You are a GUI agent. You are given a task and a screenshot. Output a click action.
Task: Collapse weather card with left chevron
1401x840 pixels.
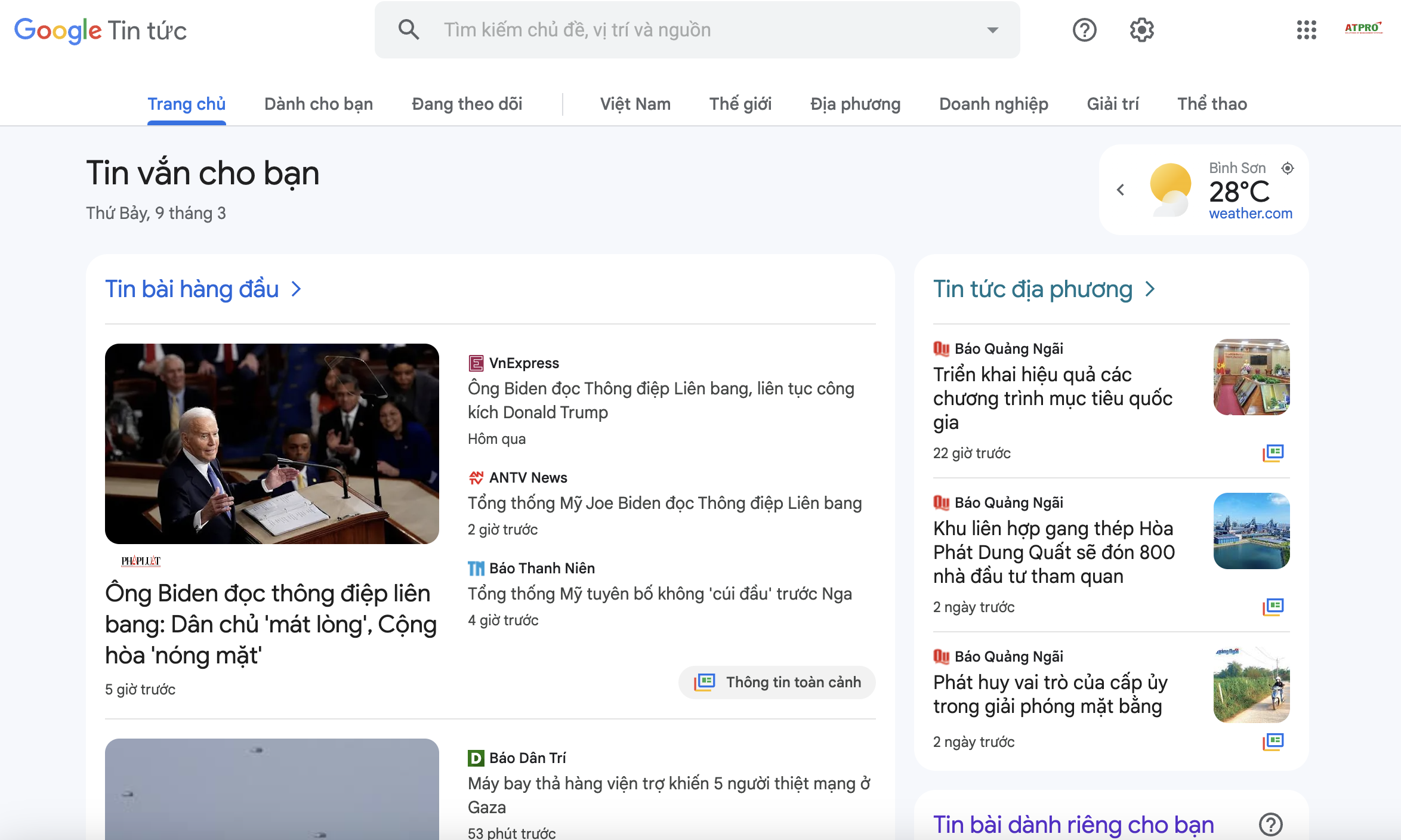(1120, 190)
